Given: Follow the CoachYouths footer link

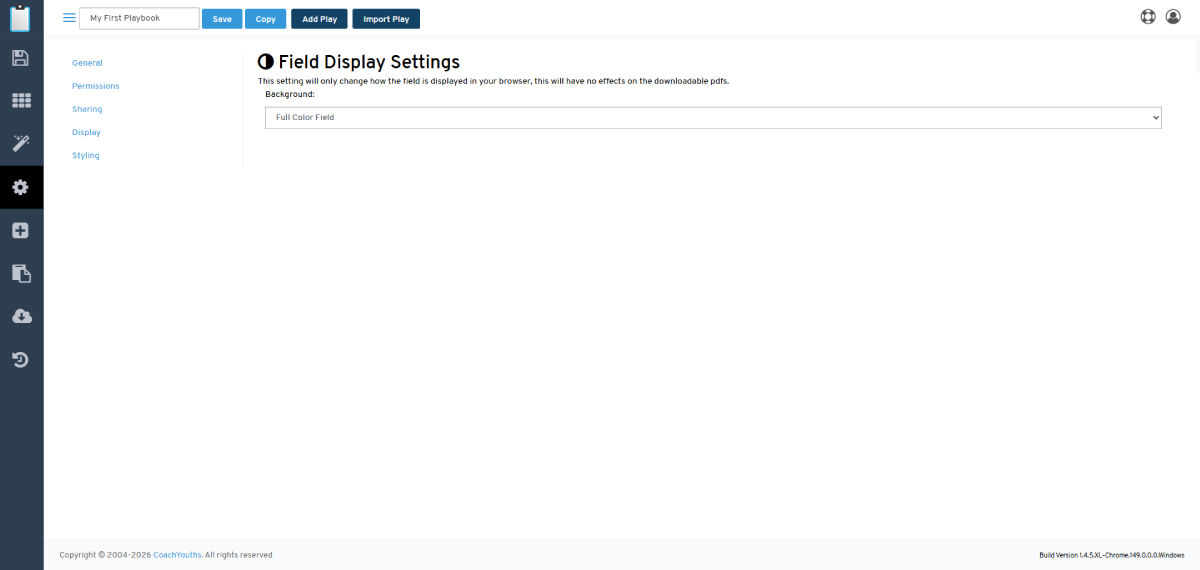Looking at the screenshot, I should coord(177,555).
